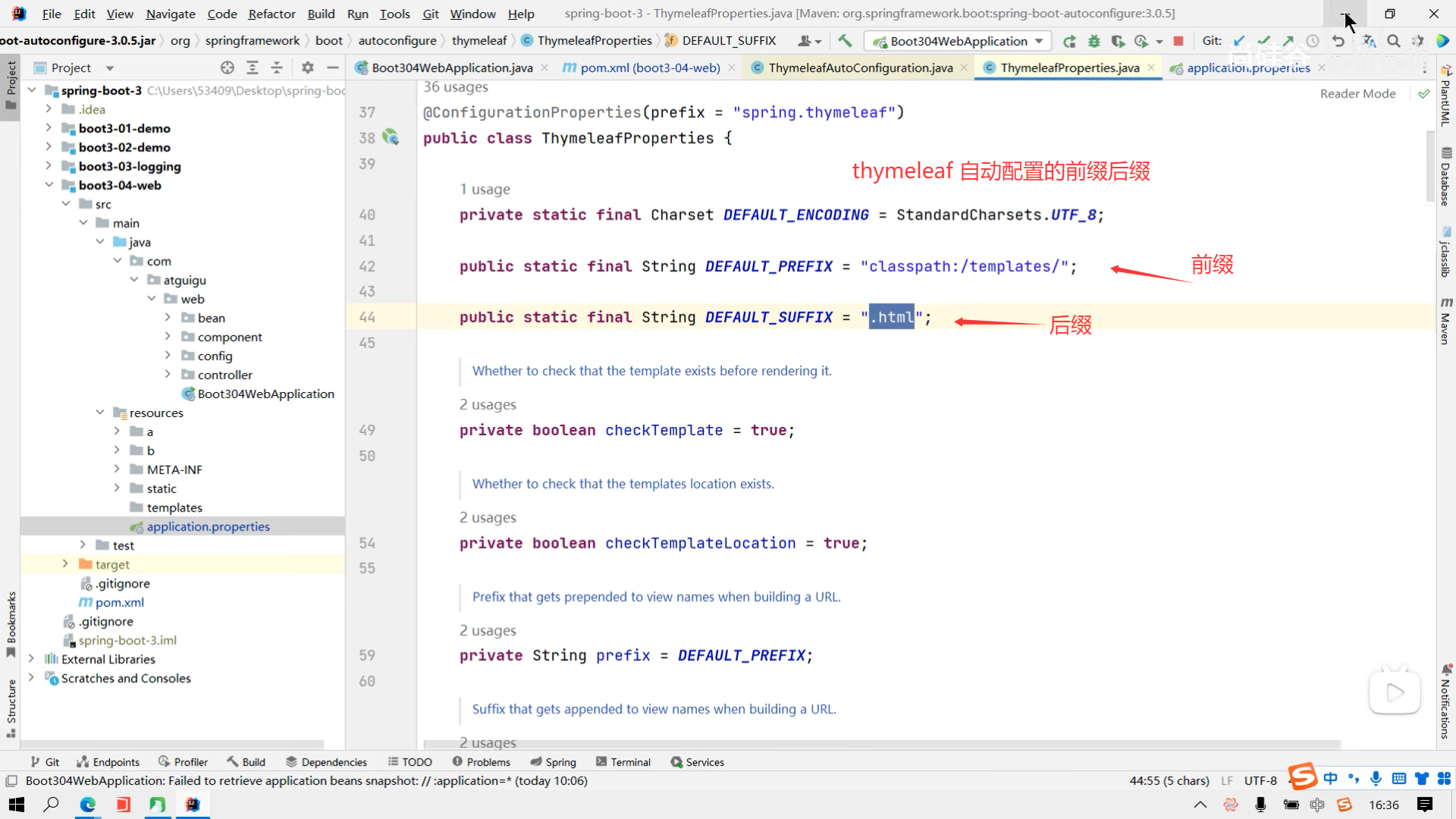This screenshot has width=1456, height=819.
Task: Open the Terminal tool window
Action: (x=623, y=762)
